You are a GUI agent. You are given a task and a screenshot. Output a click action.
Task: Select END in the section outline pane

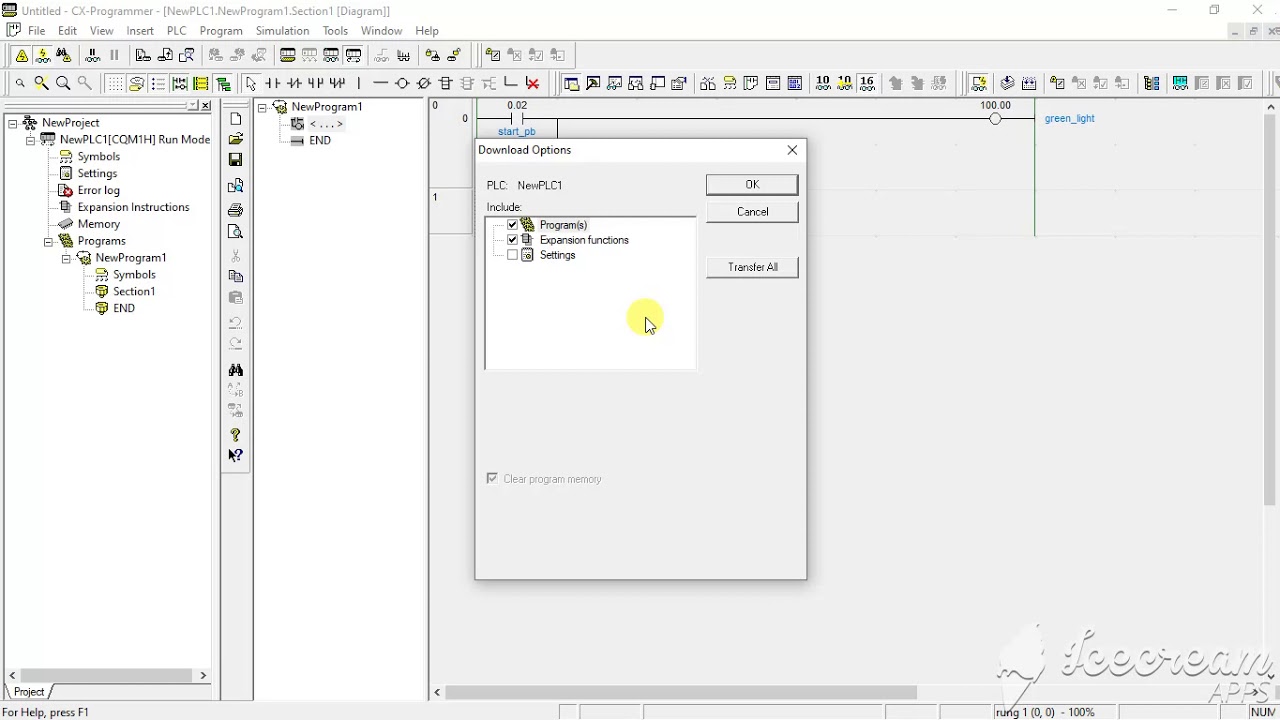[320, 140]
